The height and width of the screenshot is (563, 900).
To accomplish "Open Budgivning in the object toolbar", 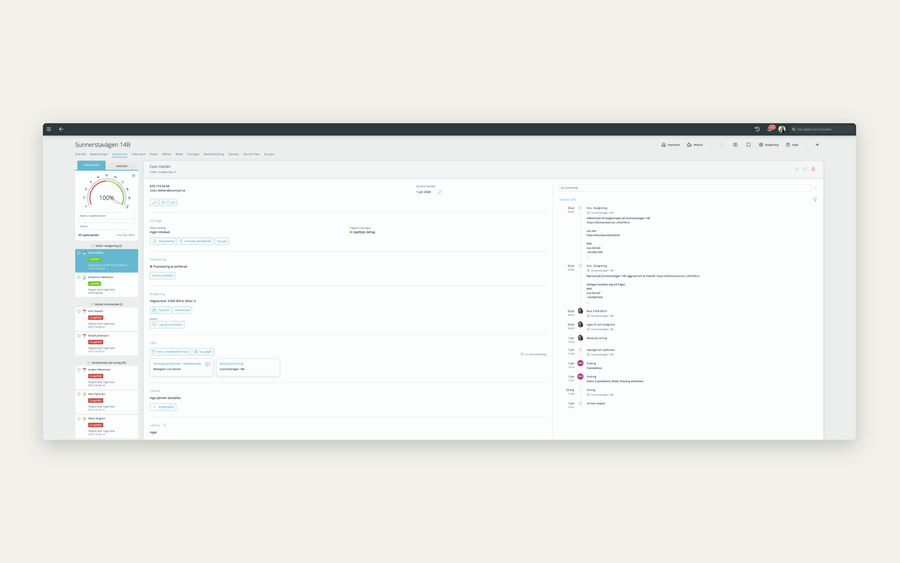I will [x=769, y=145].
